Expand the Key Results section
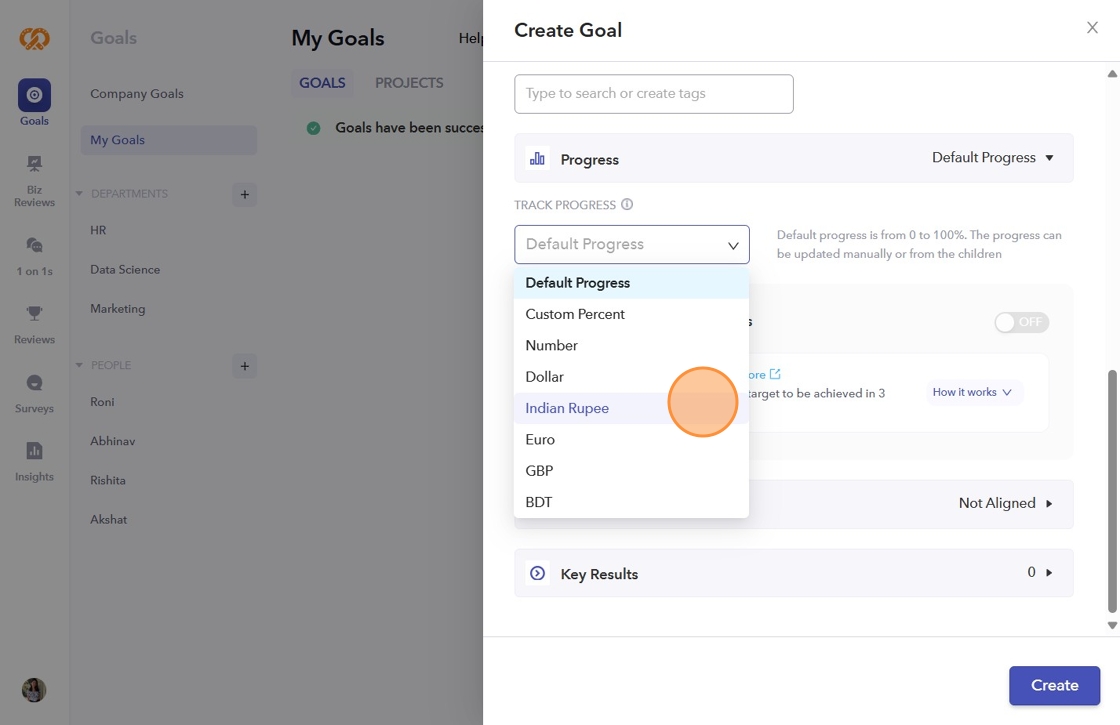 point(1048,573)
